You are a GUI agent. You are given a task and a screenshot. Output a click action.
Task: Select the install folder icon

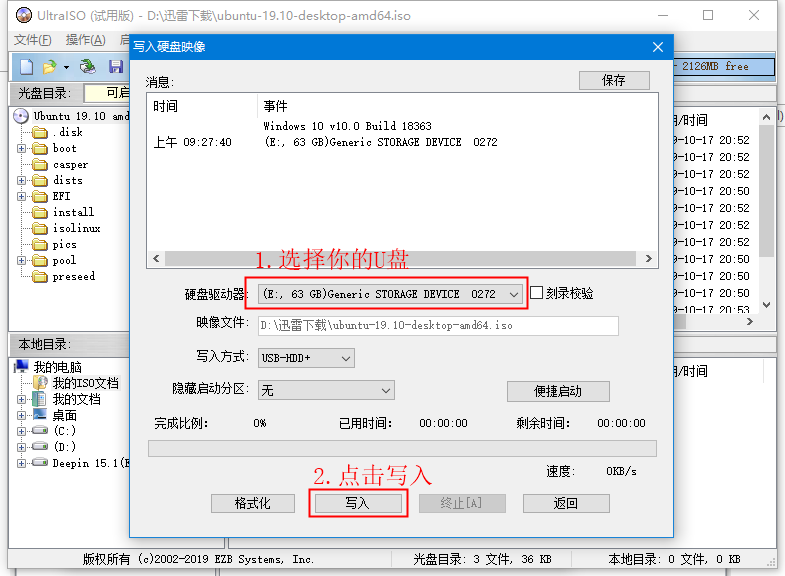pyautogui.click(x=40, y=213)
